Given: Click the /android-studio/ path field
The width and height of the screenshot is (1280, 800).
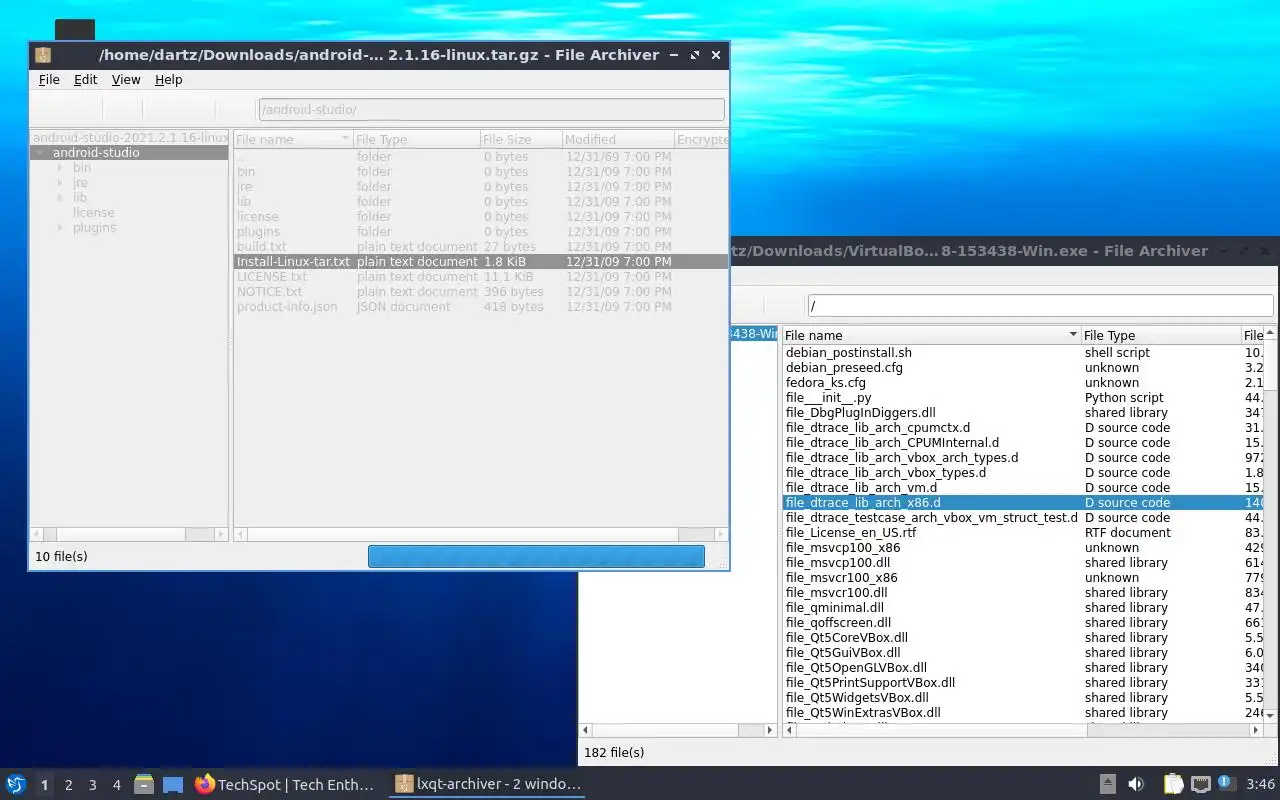Looking at the screenshot, I should click(491, 109).
